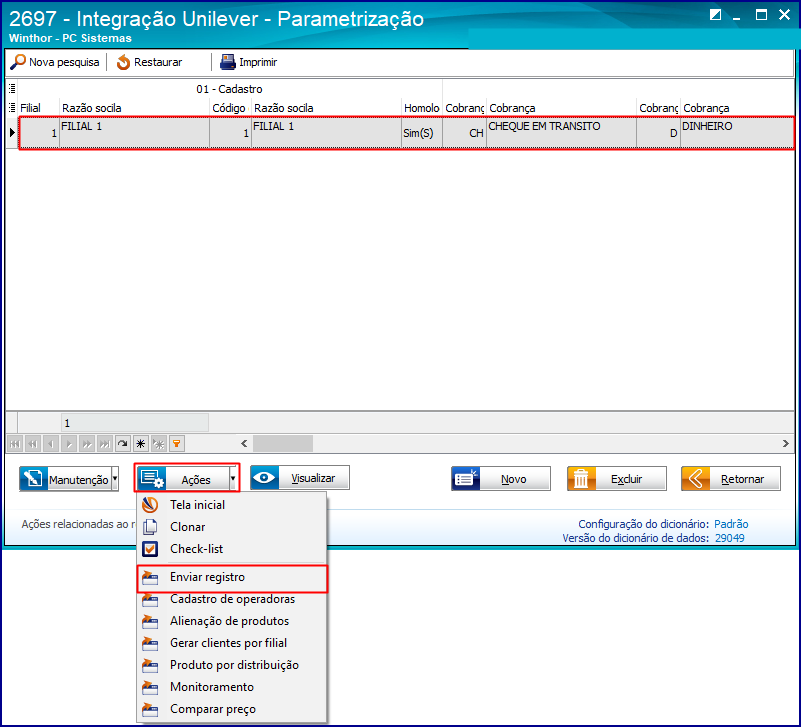801x727 pixels.
Task: Click the horizontal scrollbar thumb
Action: click(x=283, y=443)
